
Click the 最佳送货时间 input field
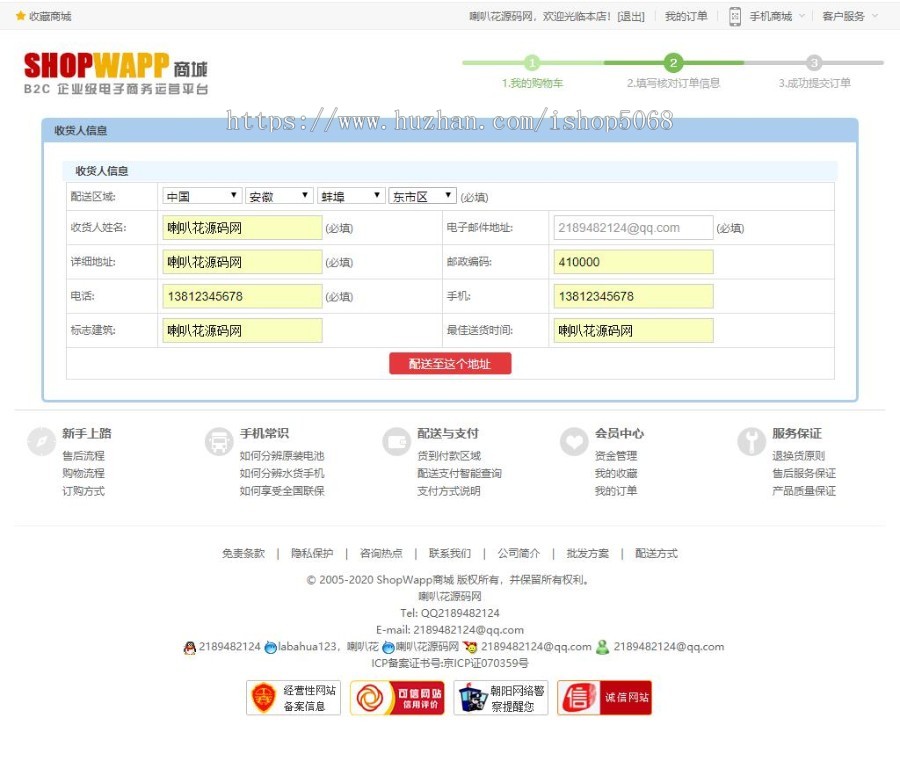(x=633, y=331)
